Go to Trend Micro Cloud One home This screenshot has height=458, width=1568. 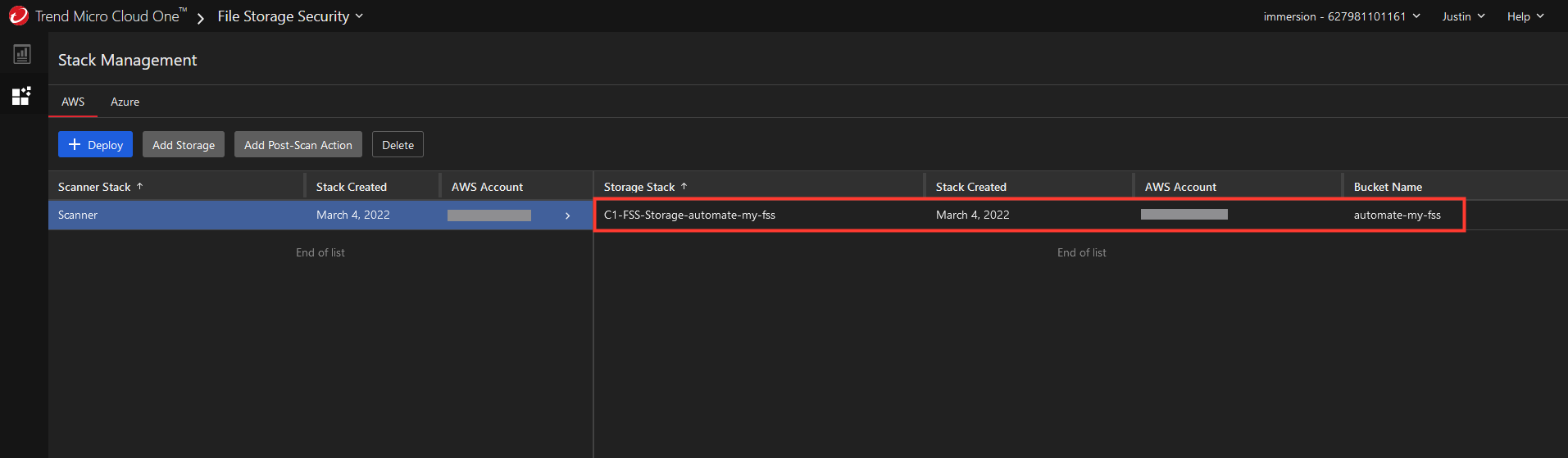tap(111, 16)
